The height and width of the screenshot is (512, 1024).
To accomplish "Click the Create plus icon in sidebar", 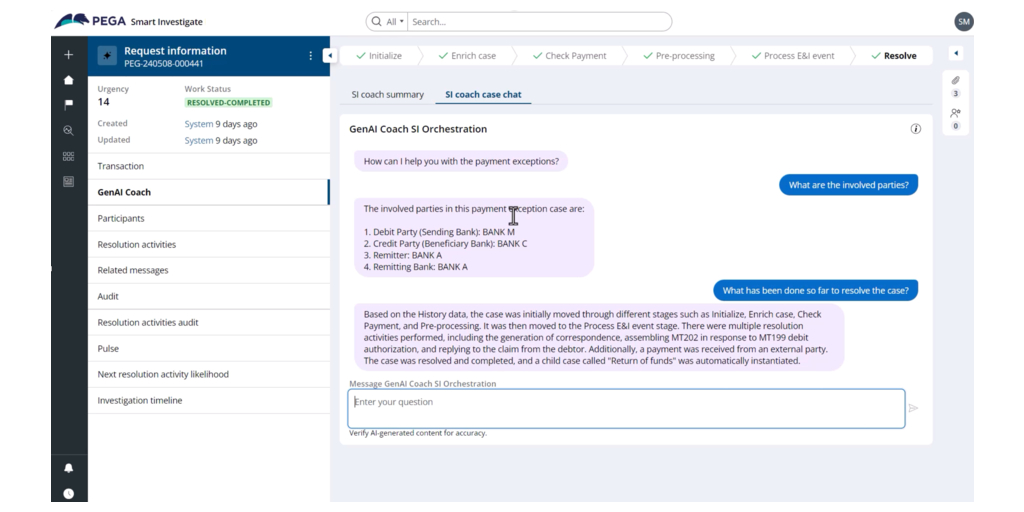I will (x=69, y=55).
